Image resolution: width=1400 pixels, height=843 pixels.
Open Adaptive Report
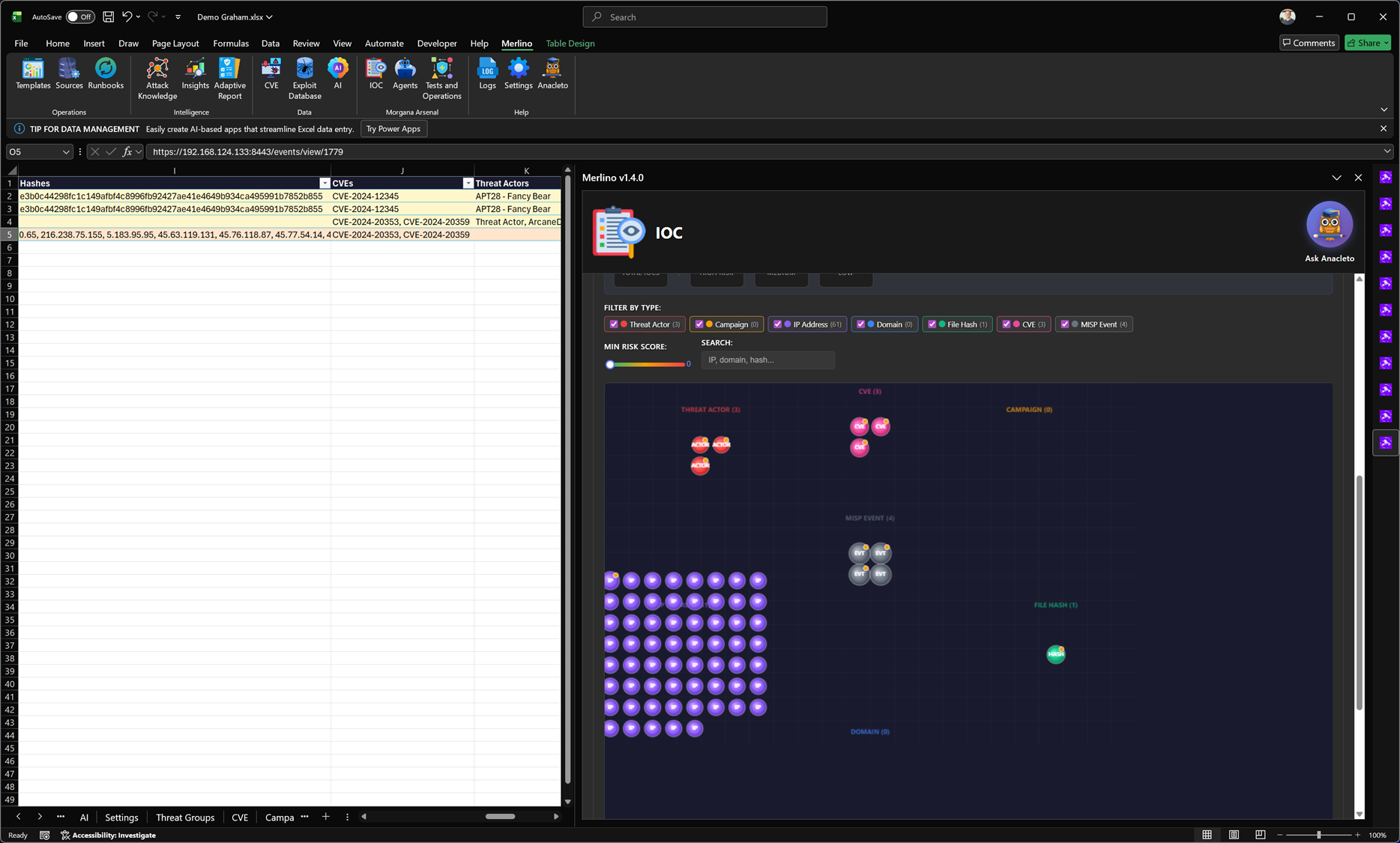coord(229,78)
